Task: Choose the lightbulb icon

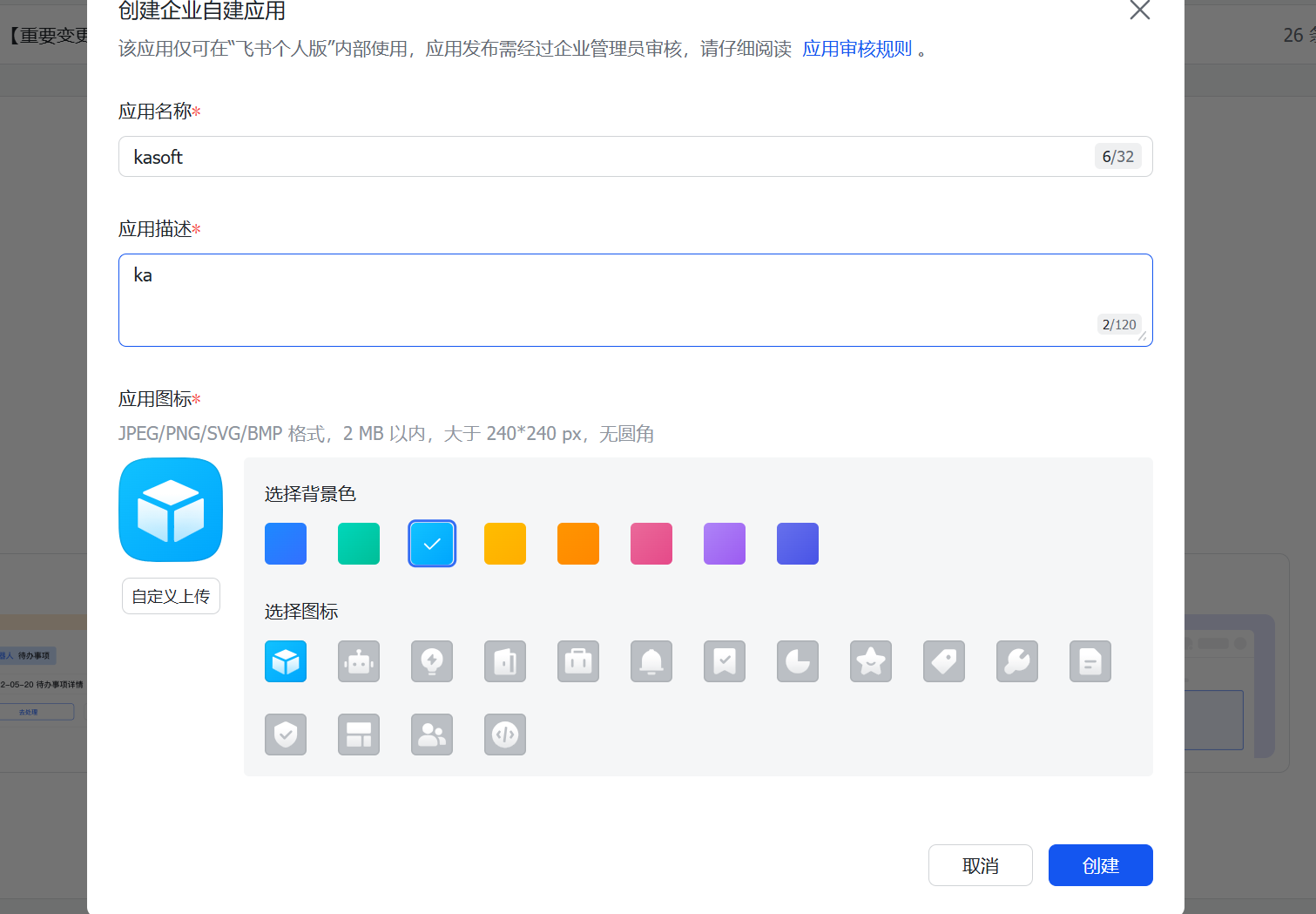Action: click(x=432, y=661)
